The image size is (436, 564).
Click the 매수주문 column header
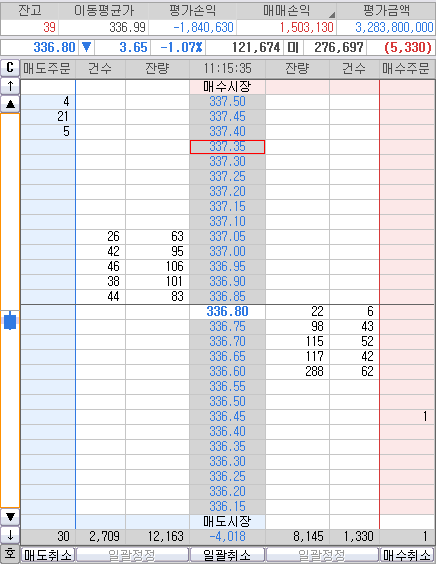click(x=407, y=68)
